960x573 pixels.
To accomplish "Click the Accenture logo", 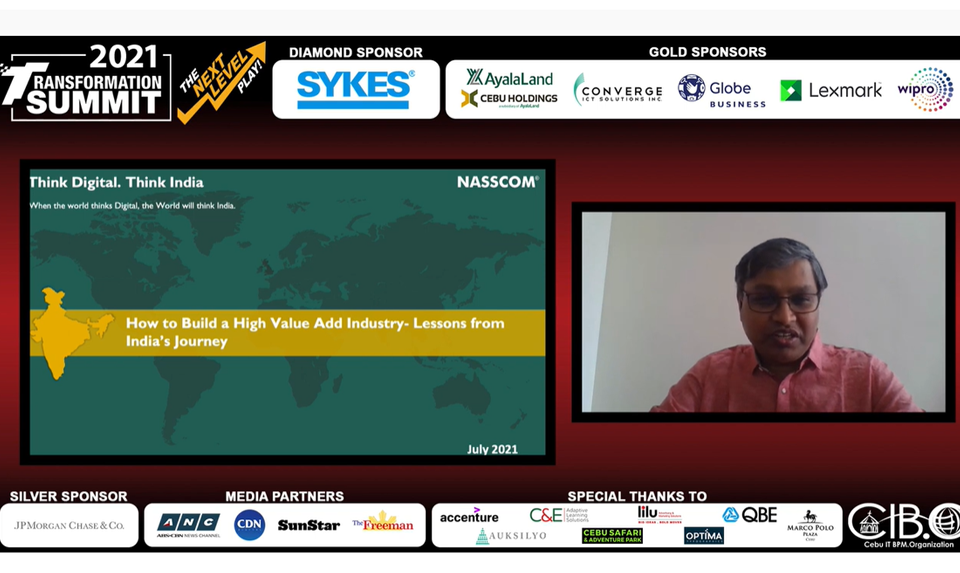I will (469, 516).
